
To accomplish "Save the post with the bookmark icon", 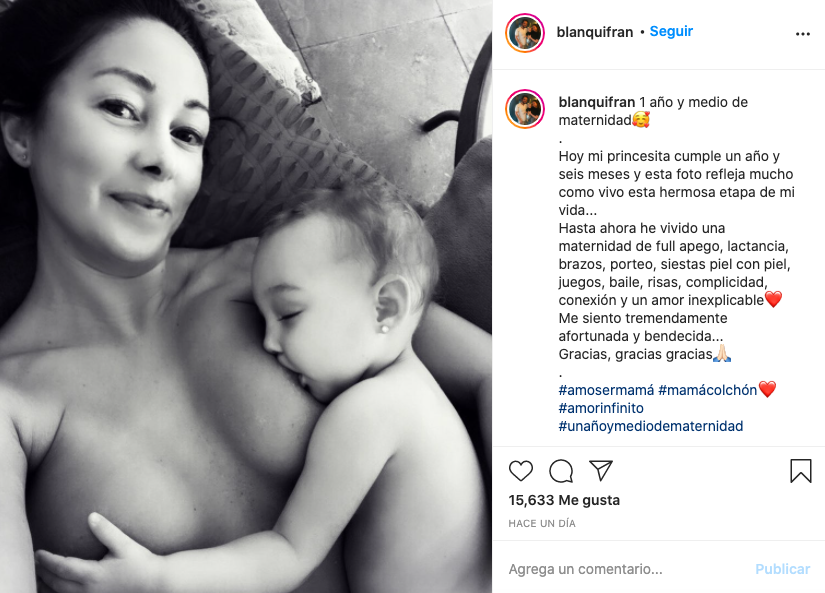I will coord(801,470).
